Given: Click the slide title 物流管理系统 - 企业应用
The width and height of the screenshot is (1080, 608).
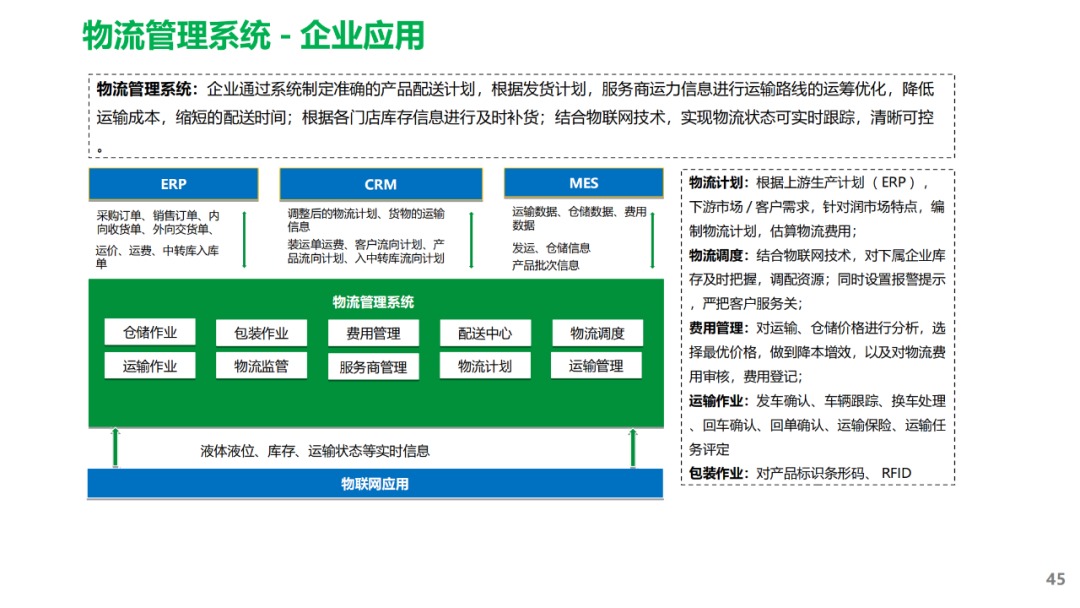Looking at the screenshot, I should pos(253,35).
